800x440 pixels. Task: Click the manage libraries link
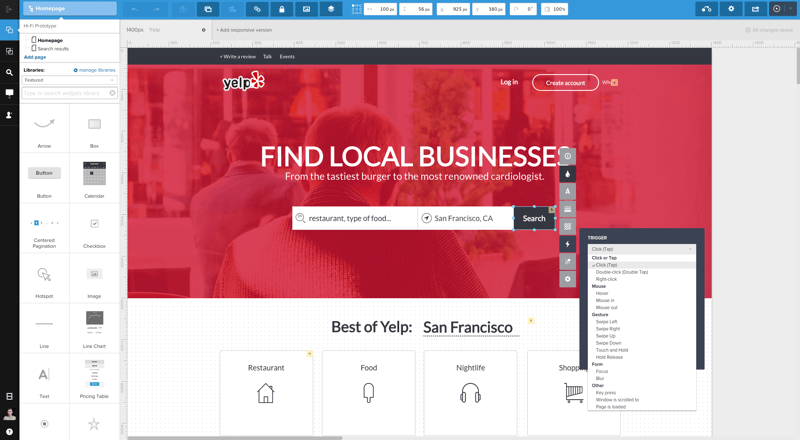(x=95, y=70)
